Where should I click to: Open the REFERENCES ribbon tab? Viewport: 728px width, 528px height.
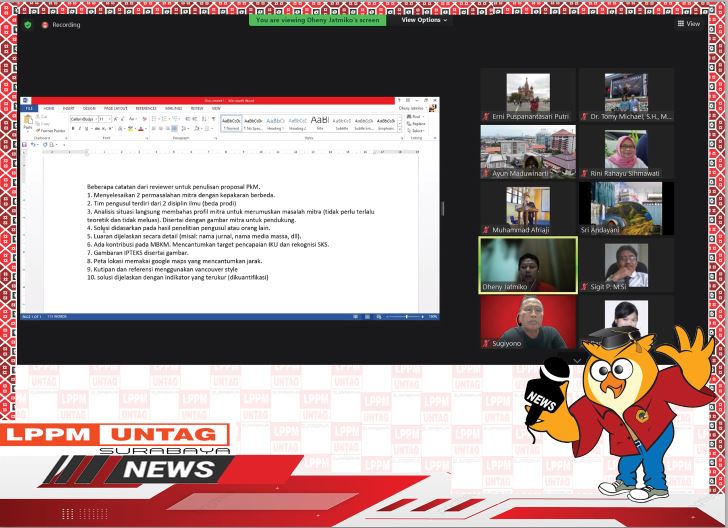146,108
